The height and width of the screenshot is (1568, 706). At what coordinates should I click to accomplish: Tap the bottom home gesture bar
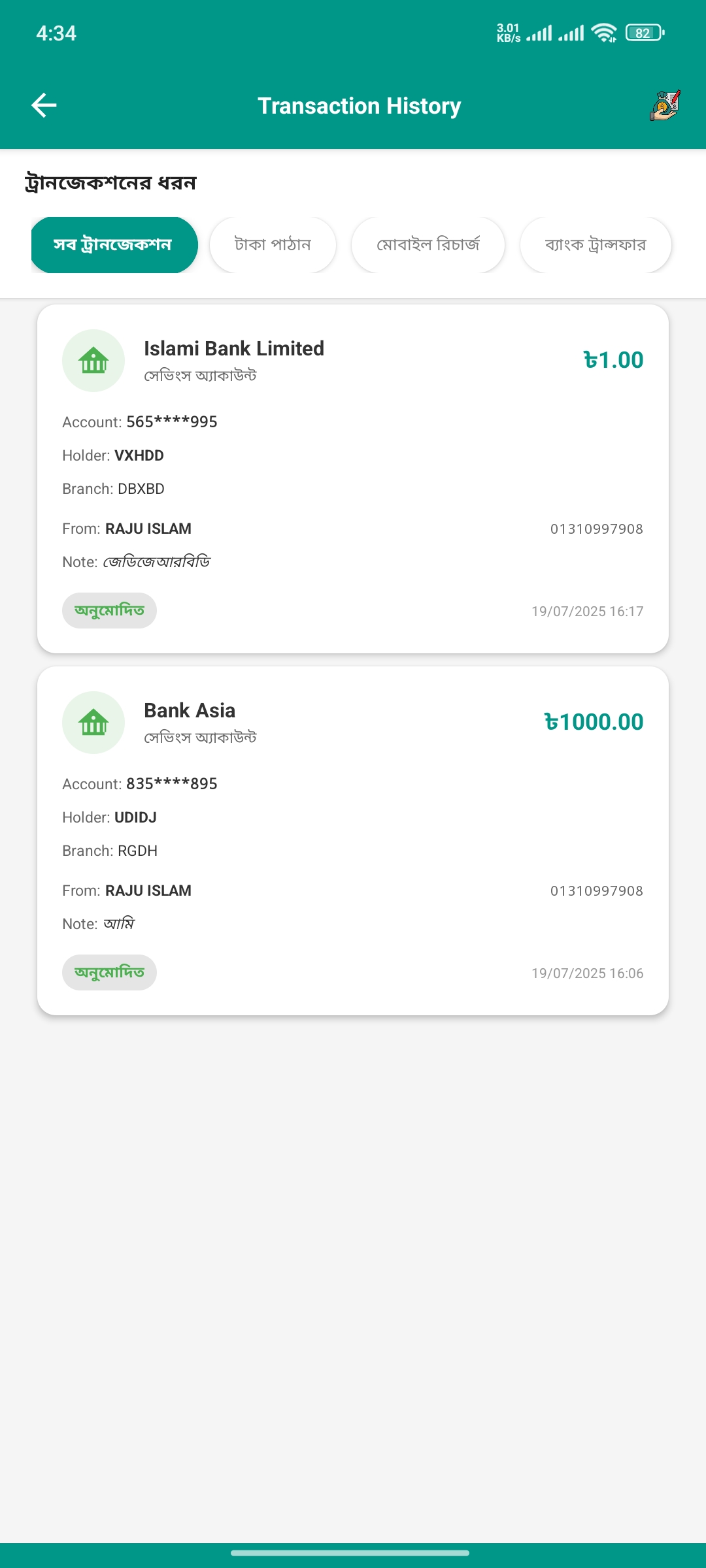point(350,1553)
